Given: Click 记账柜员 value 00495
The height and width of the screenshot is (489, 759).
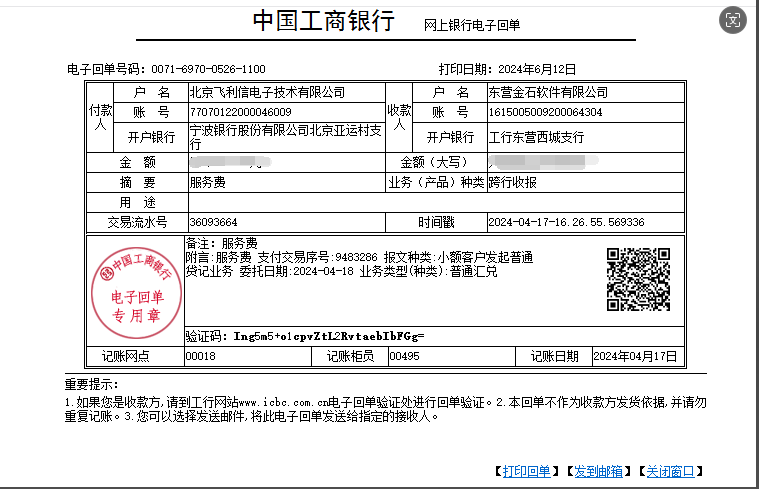Looking at the screenshot, I should [x=404, y=356].
